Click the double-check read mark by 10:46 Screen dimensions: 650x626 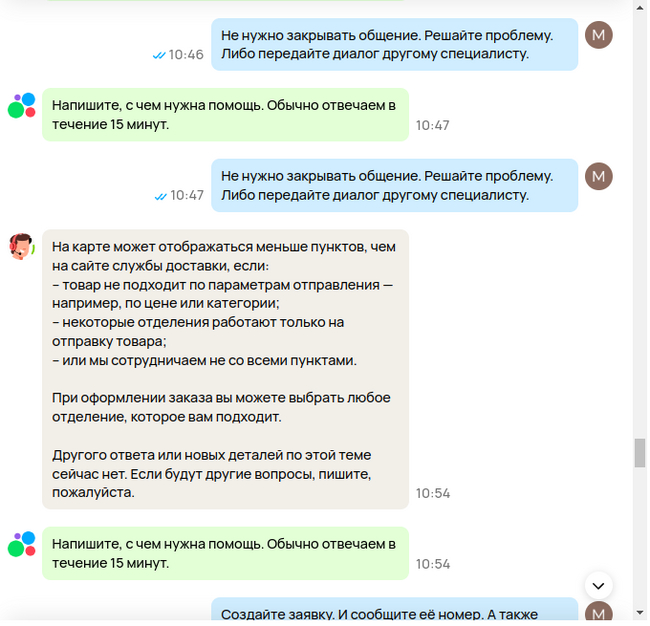click(160, 55)
